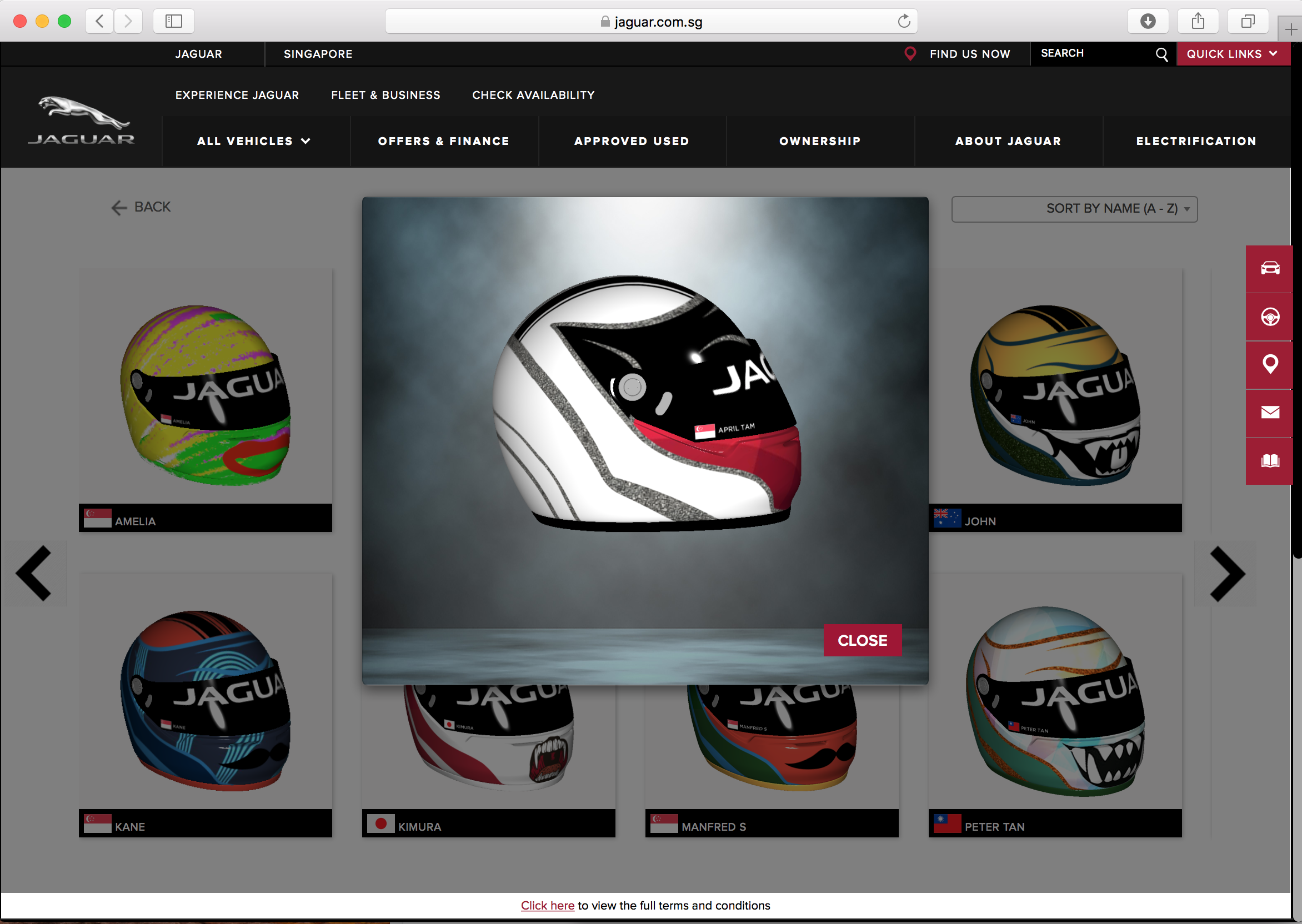Reload the page with refresh icon
The height and width of the screenshot is (924, 1302).
tap(904, 22)
